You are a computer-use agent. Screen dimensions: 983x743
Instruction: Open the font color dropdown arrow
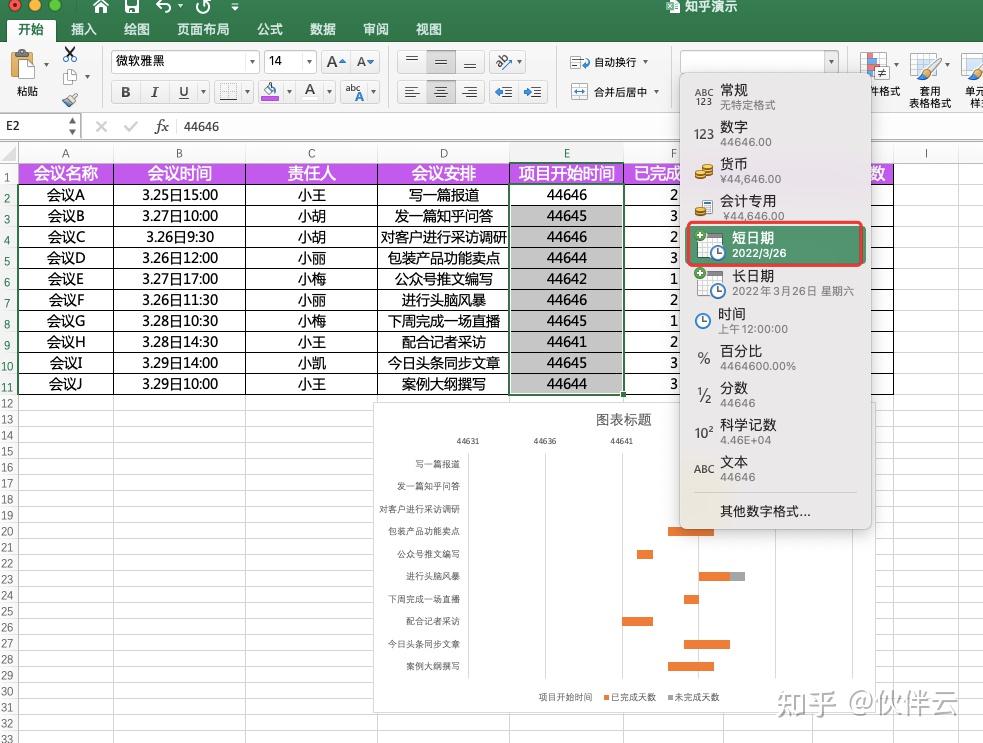pos(329,92)
